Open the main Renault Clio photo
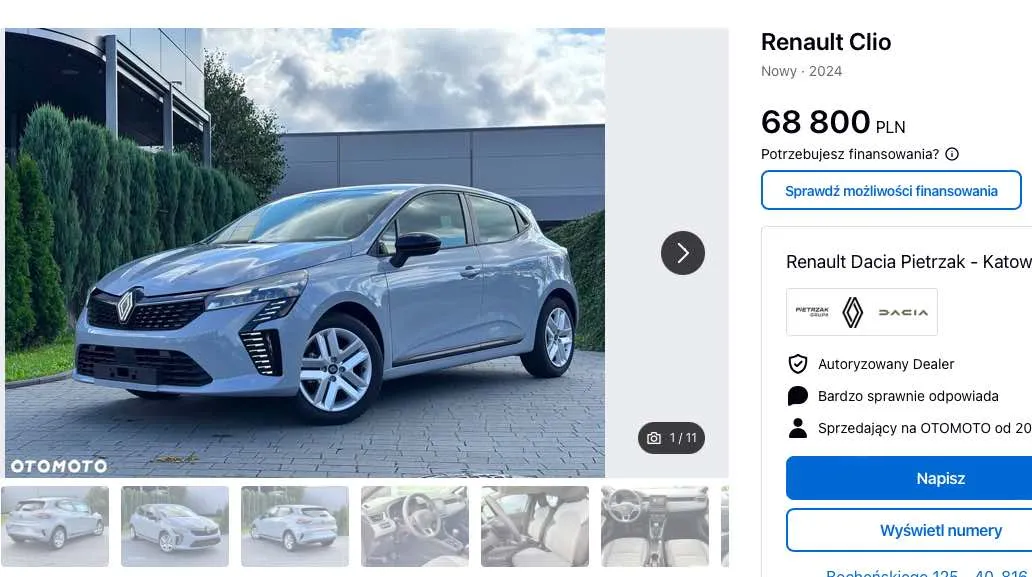 [305, 253]
